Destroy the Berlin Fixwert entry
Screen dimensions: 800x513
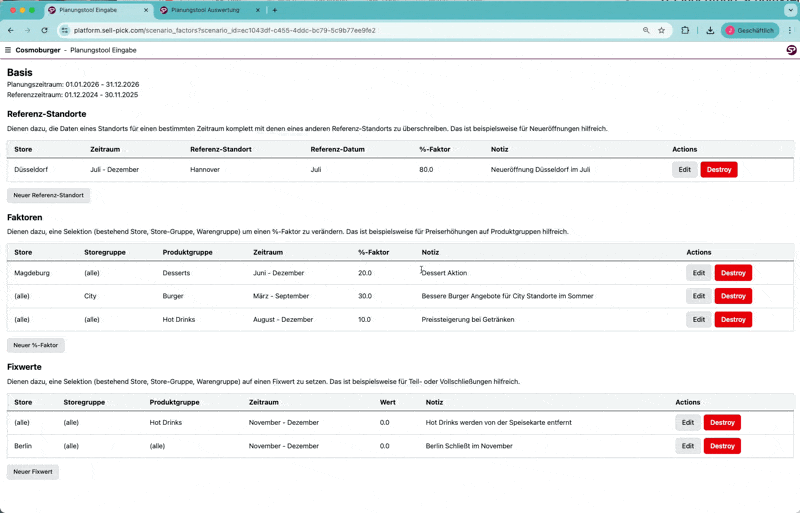click(722, 446)
